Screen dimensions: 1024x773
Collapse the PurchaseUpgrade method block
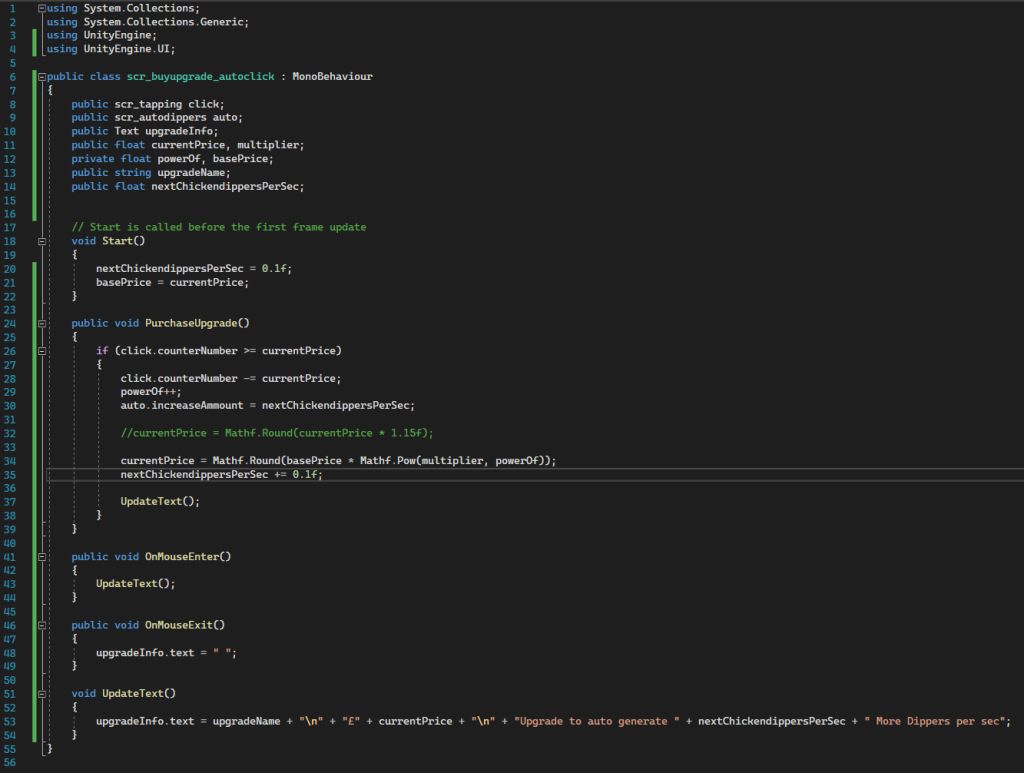coord(42,323)
